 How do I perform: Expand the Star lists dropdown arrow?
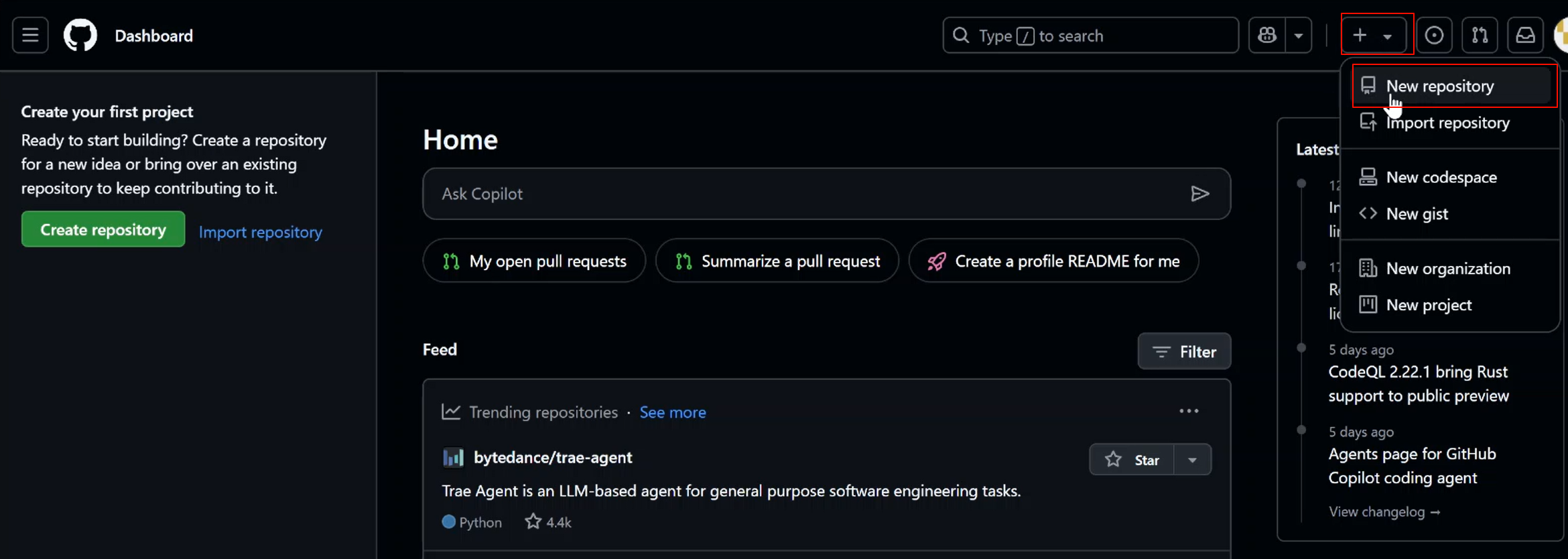1192,460
